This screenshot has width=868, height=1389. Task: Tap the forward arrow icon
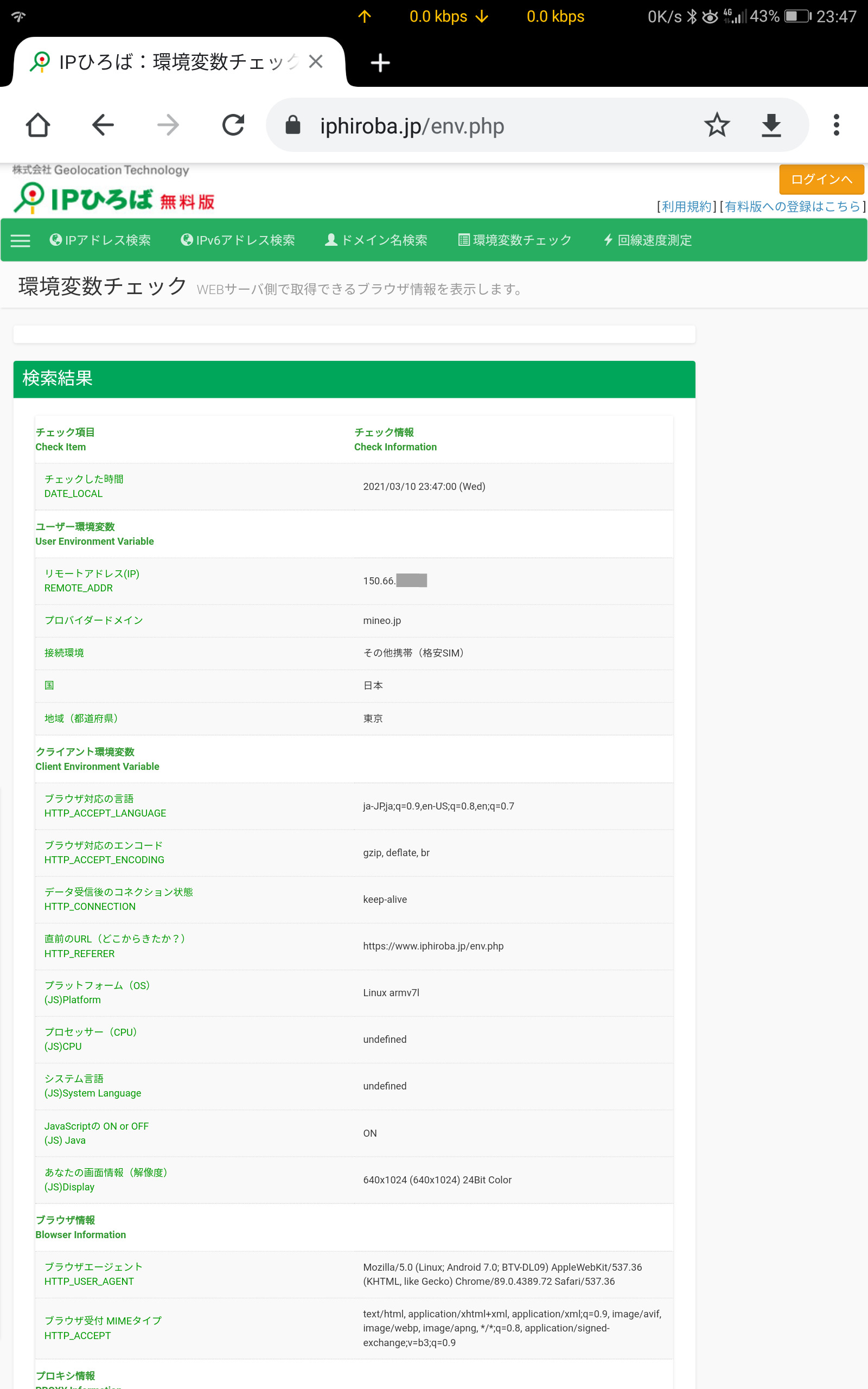[168, 125]
